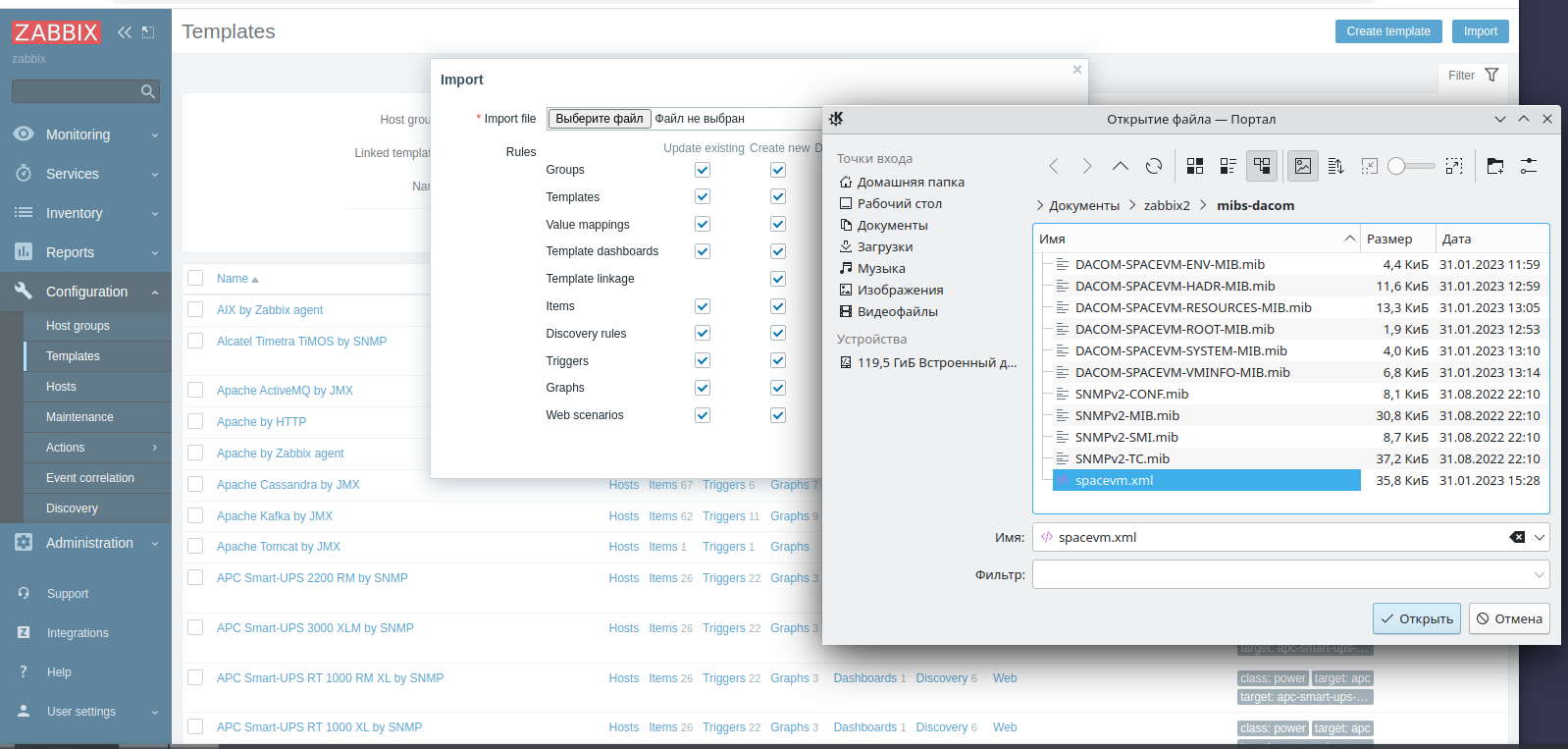Open the sorting options
This screenshot has height=749, width=1568.
[x=1336, y=166]
